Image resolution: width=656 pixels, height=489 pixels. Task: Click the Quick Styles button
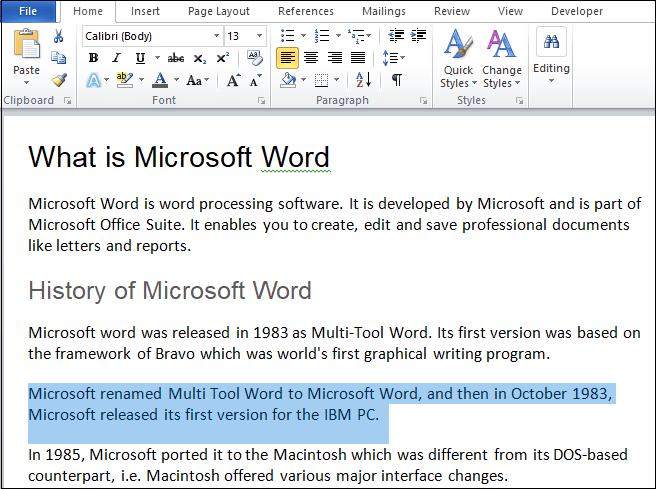[x=458, y=59]
